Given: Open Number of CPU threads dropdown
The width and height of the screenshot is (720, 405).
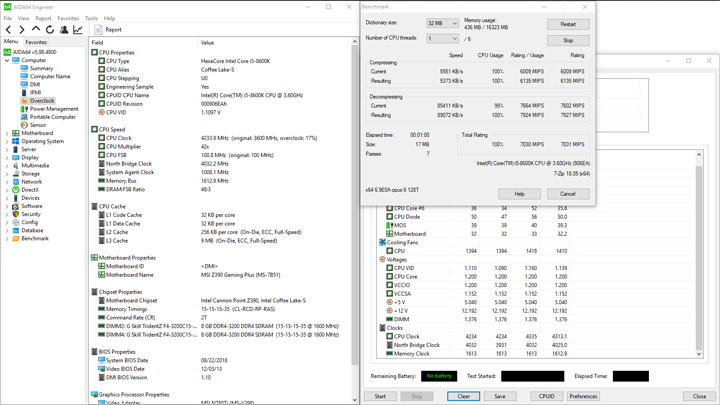Looking at the screenshot, I should 442,39.
